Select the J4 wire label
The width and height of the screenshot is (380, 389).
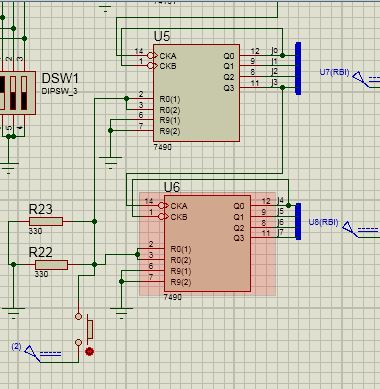point(280,200)
